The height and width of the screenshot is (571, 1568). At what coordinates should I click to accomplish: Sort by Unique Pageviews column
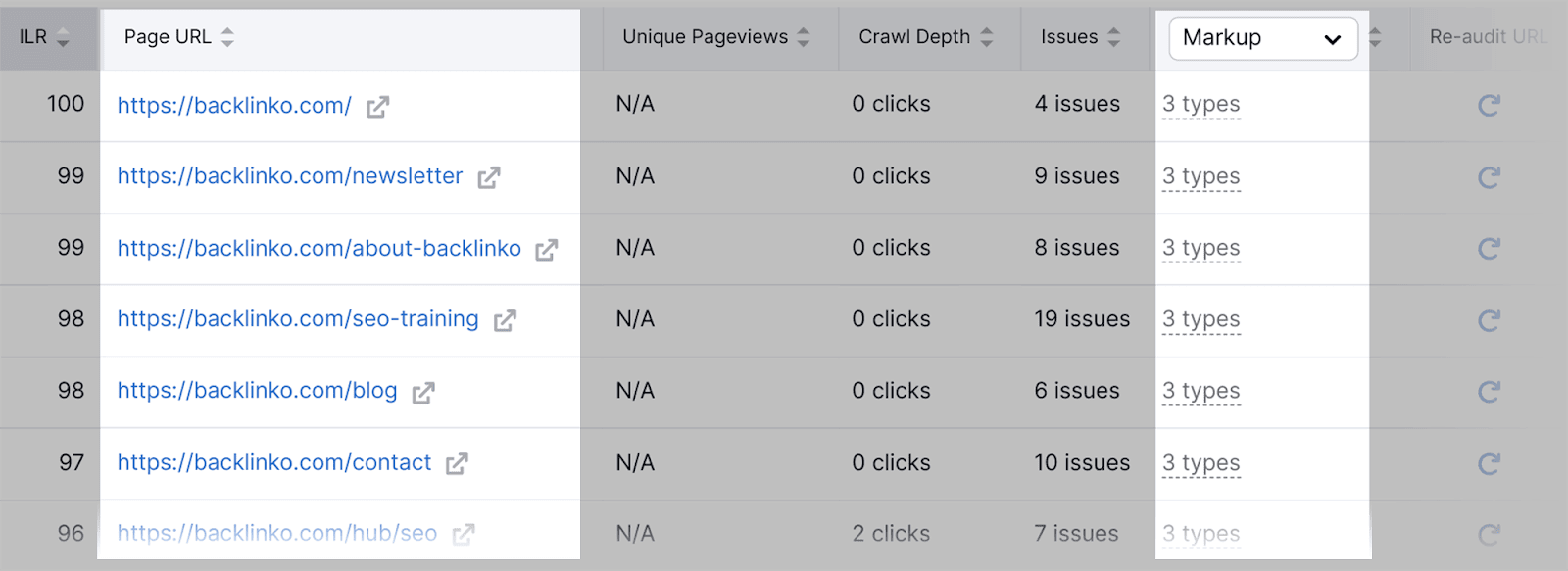(x=804, y=38)
